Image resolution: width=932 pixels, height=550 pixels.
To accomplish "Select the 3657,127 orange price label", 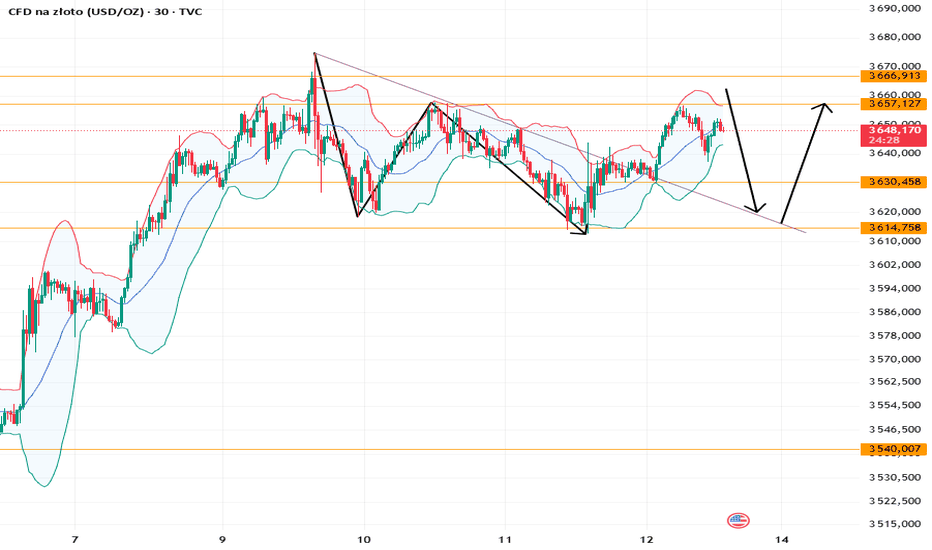I will click(x=893, y=104).
